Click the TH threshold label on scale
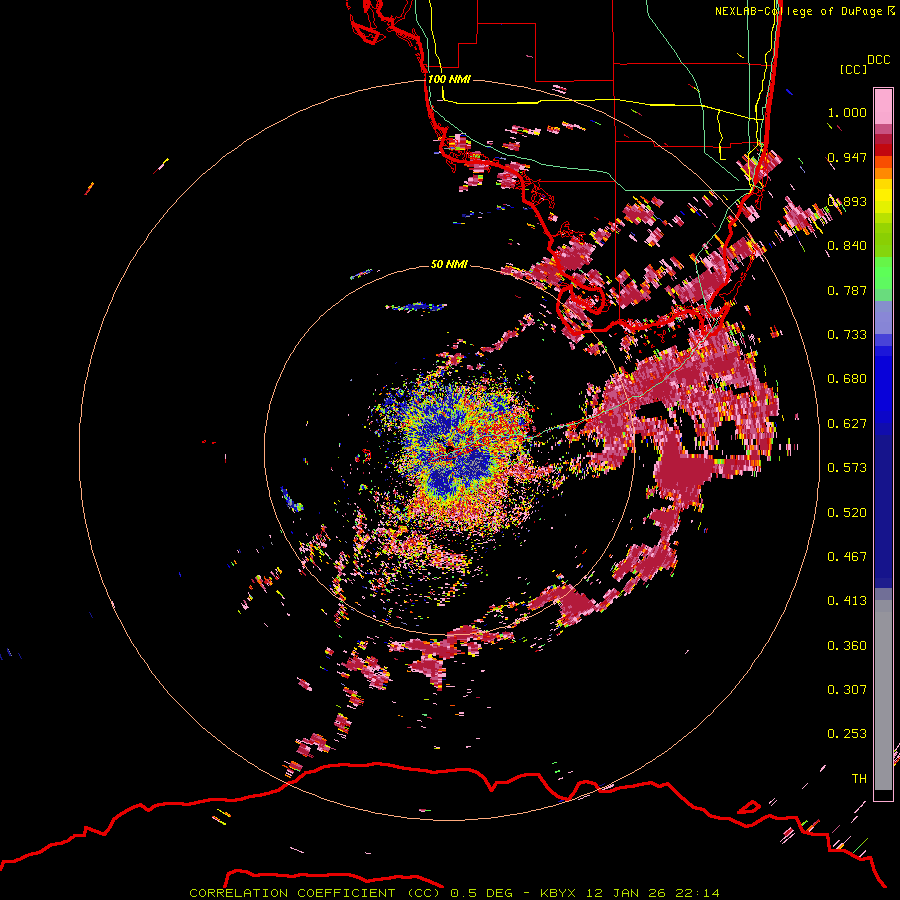This screenshot has height=900, width=900. [859, 779]
